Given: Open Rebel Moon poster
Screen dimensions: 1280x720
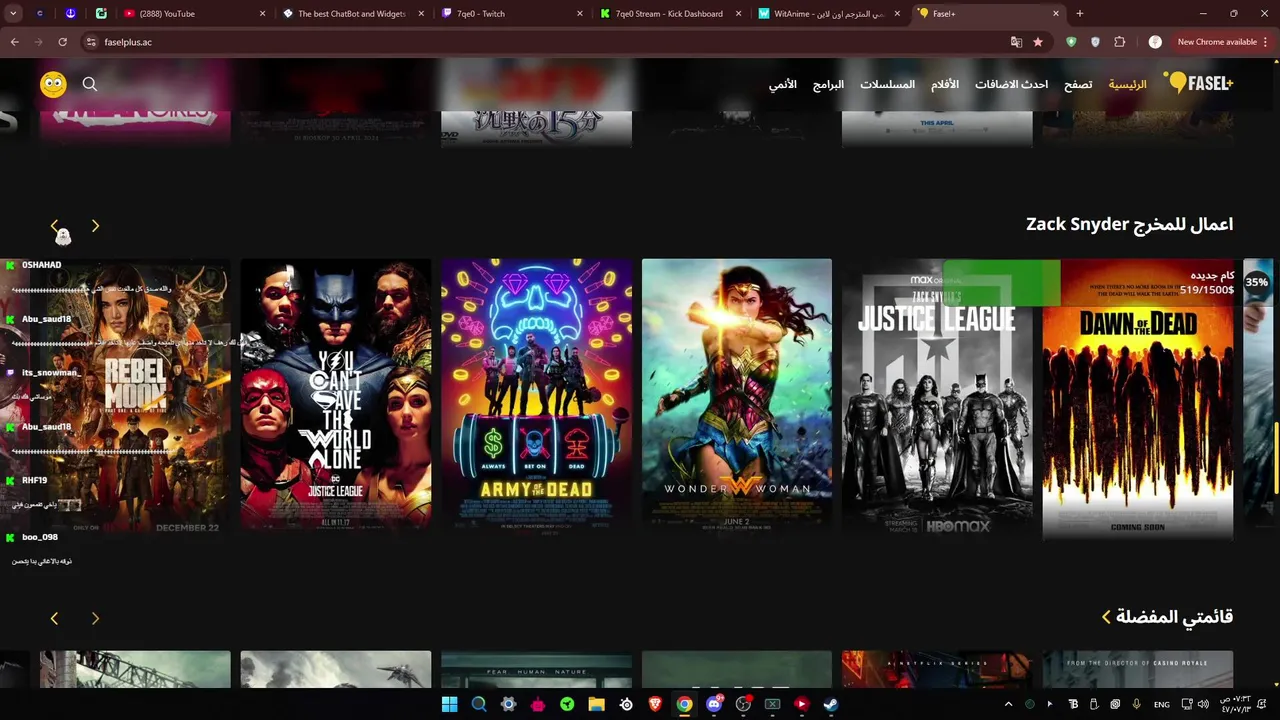Looking at the screenshot, I should [x=135, y=398].
